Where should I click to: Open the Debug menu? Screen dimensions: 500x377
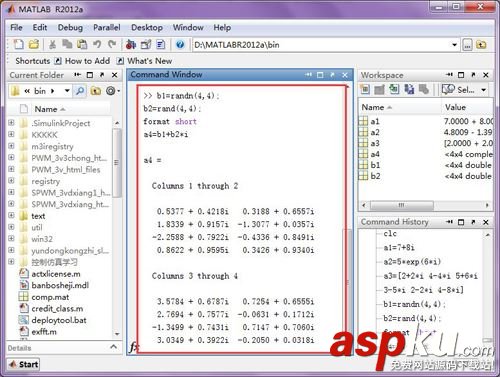pyautogui.click(x=70, y=27)
